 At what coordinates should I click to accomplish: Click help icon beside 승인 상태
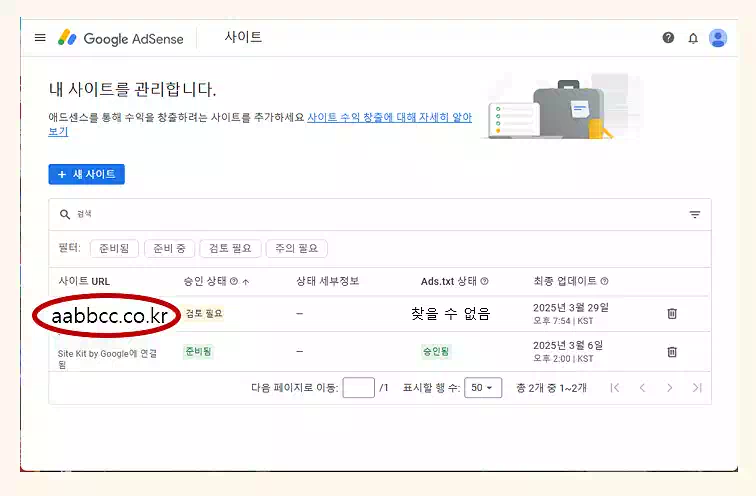click(234, 281)
